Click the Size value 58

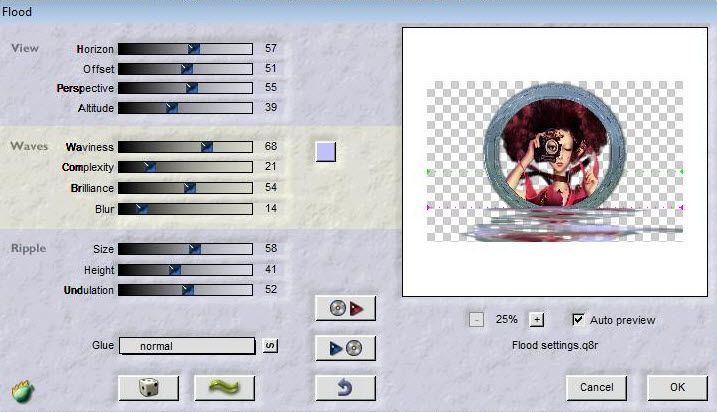(271, 248)
